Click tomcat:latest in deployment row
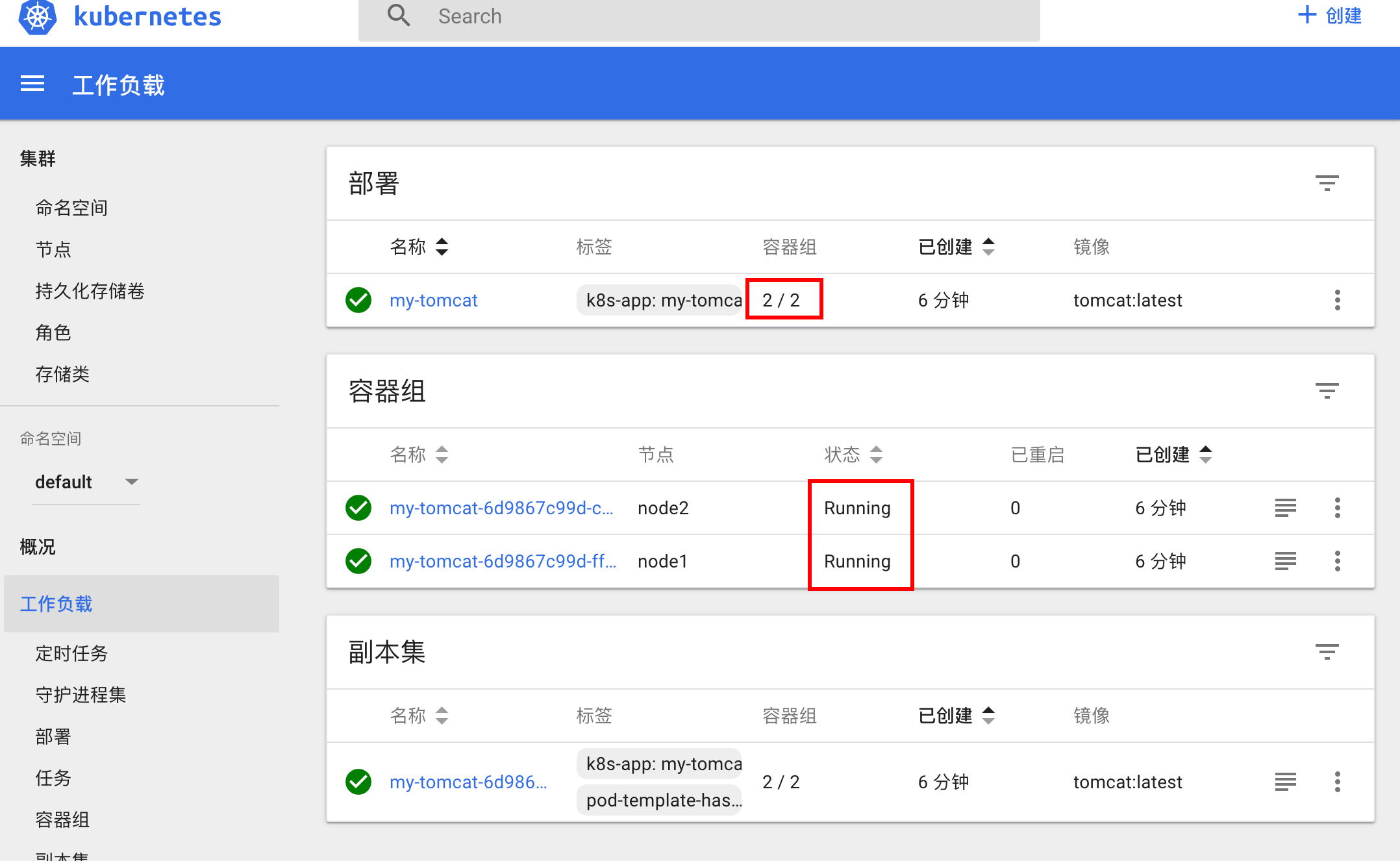 tap(1127, 300)
